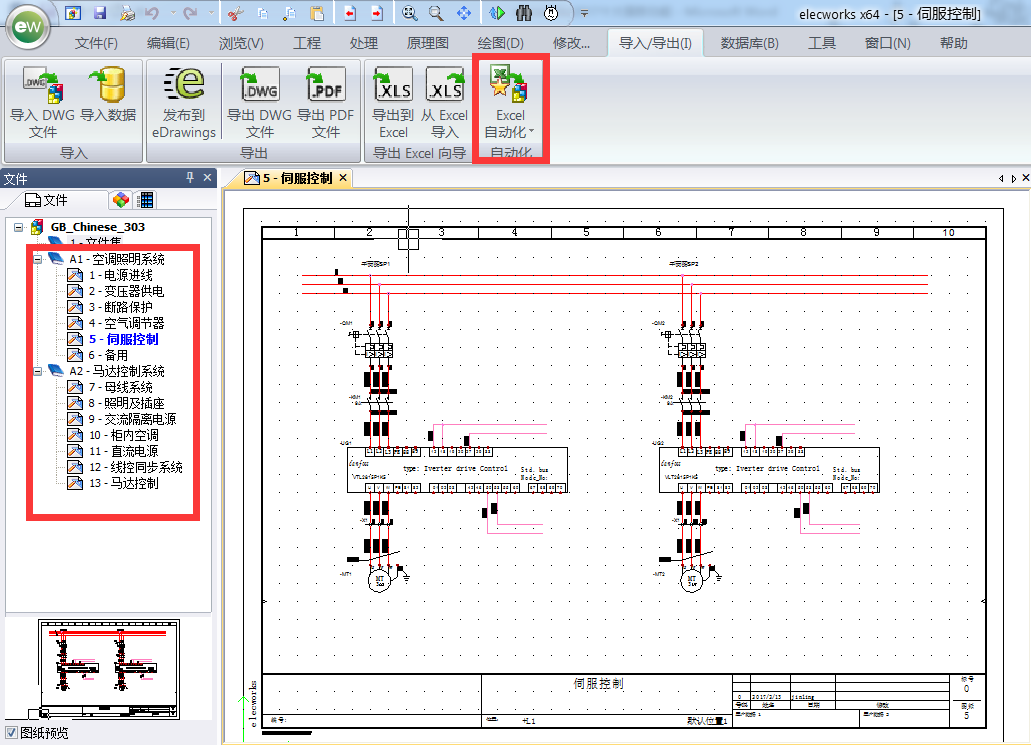Click the print icon in quick toolbar
The image size is (1031, 745).
(x=127, y=12)
